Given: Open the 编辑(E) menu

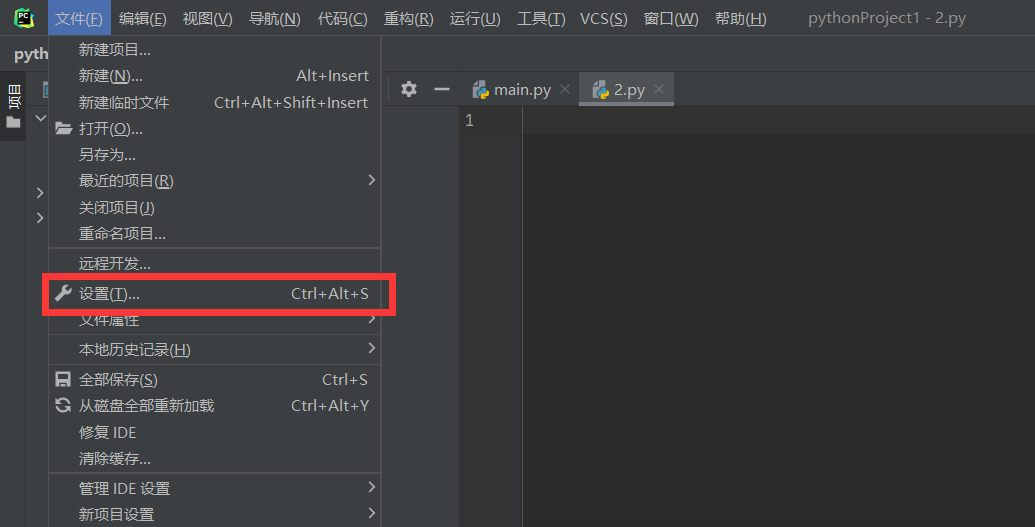Looking at the screenshot, I should (143, 18).
